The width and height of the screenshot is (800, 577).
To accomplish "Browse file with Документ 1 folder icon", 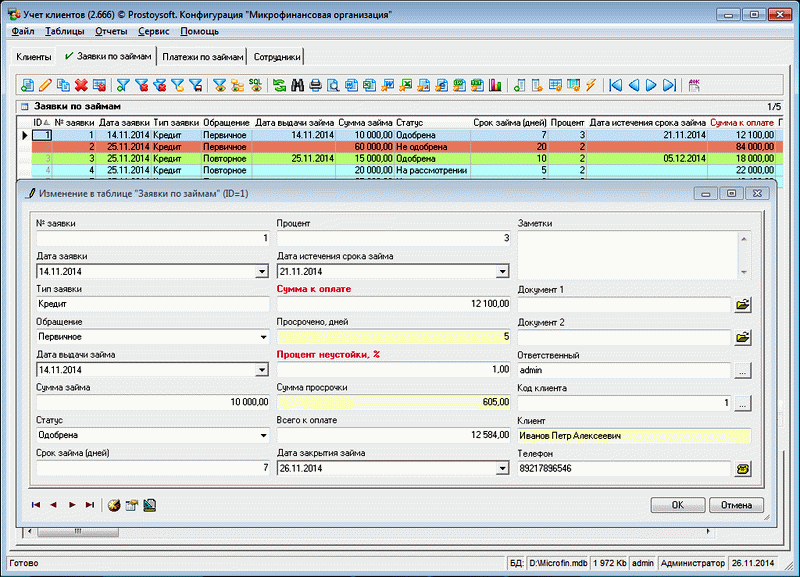I will 742,304.
